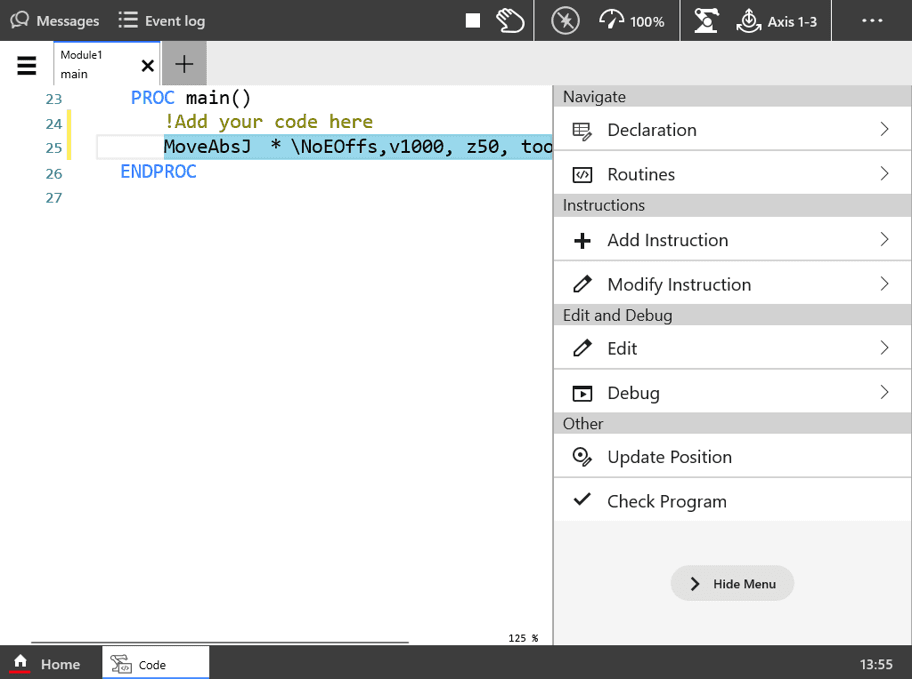Click the Debug play-window icon

tap(582, 393)
